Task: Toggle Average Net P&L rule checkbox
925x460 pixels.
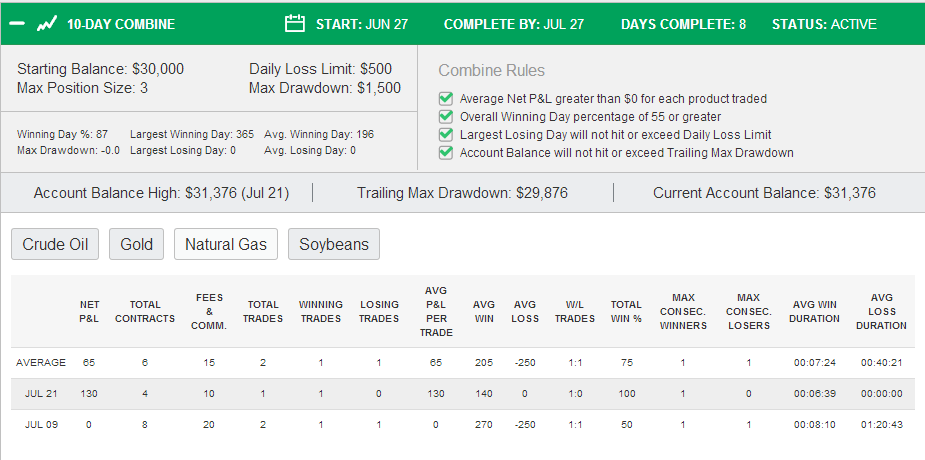Action: (x=446, y=98)
